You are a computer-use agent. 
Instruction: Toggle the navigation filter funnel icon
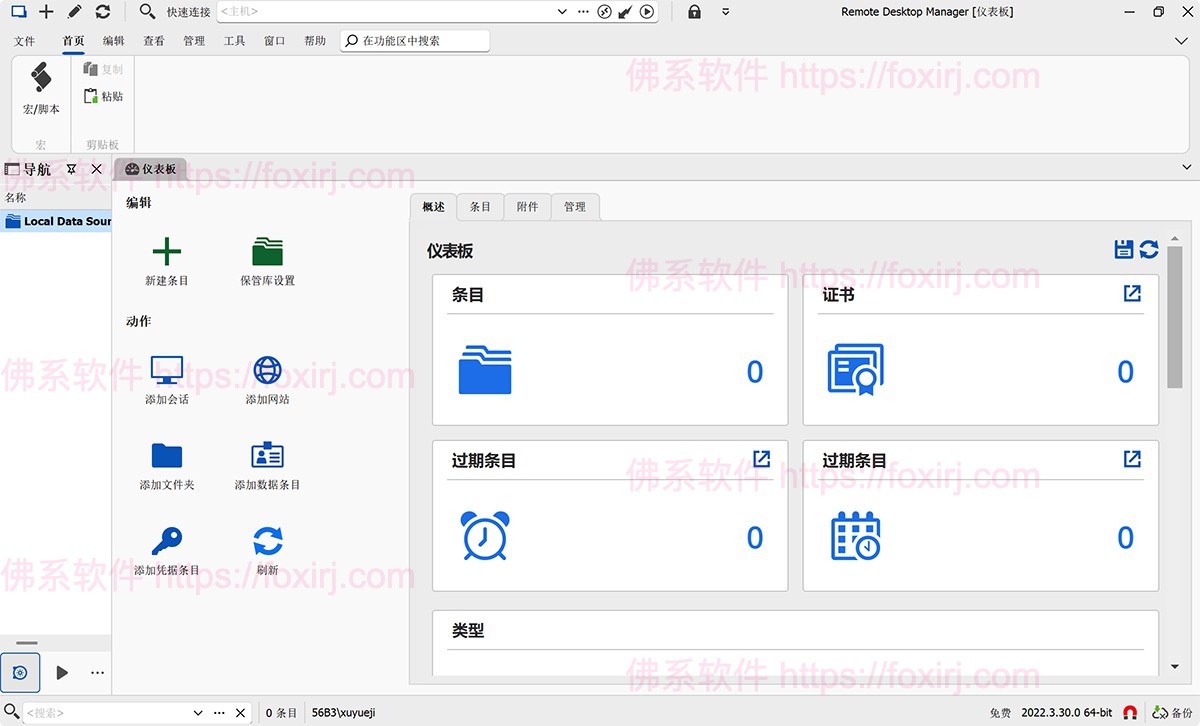tap(70, 168)
